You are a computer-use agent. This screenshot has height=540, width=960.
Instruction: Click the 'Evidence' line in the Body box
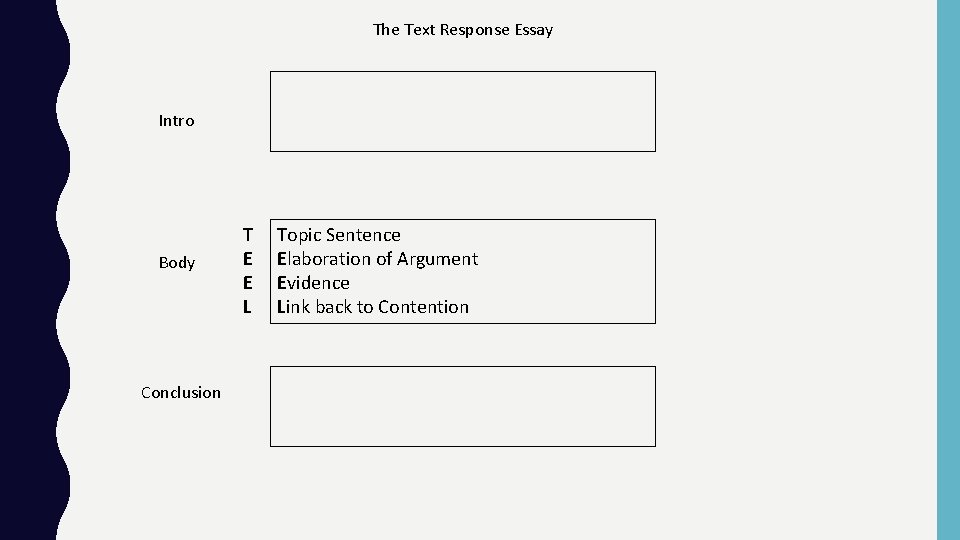coord(313,283)
